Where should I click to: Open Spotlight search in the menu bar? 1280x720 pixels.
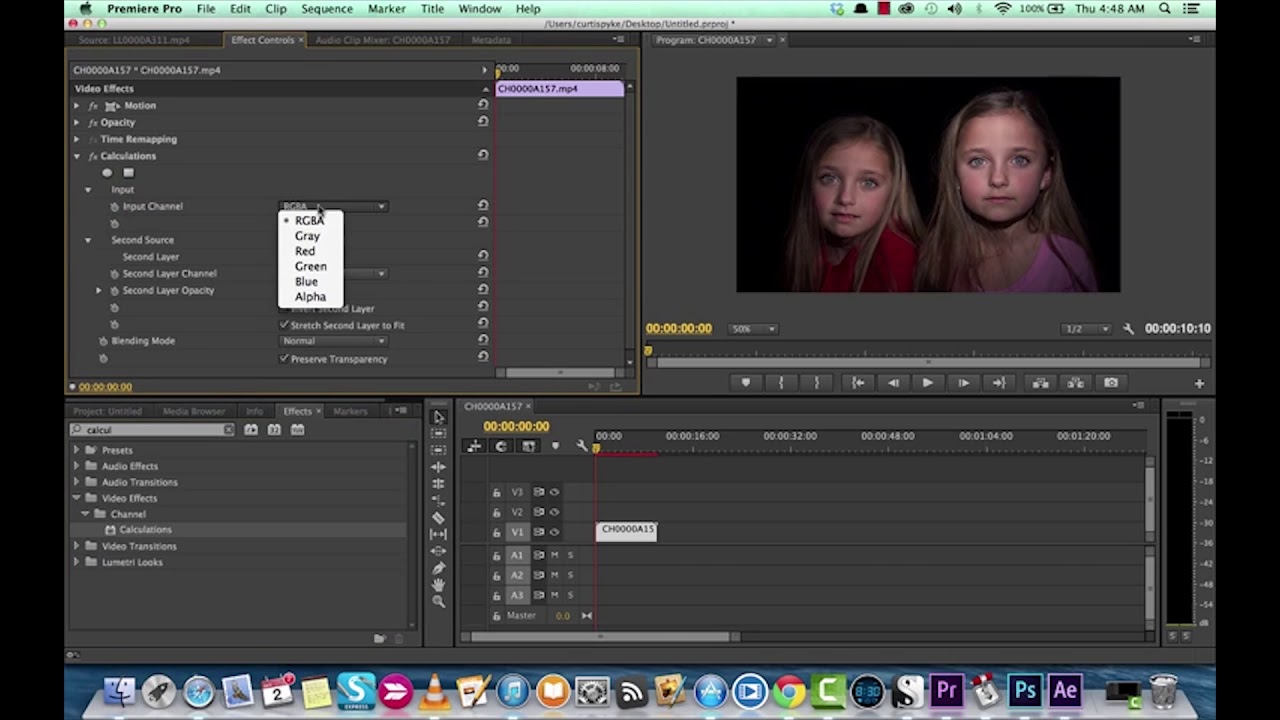click(x=1165, y=9)
